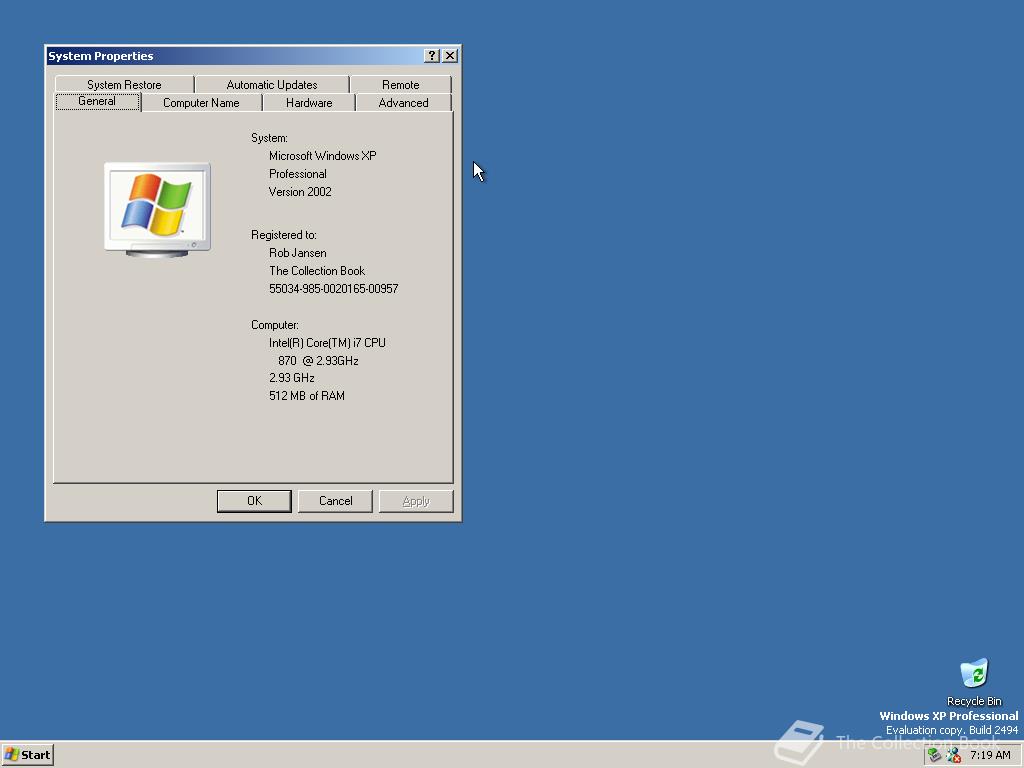Viewport: 1024px width, 768px height.
Task: Select the General tab
Action: point(97,101)
